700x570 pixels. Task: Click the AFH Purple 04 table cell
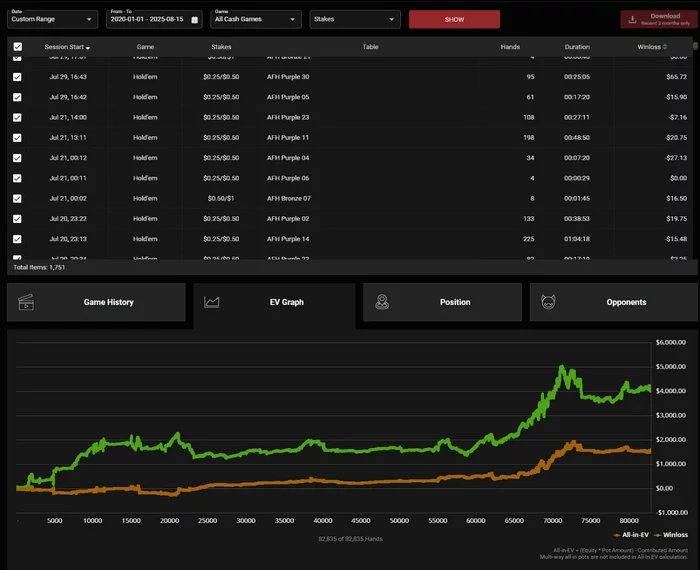tap(288, 158)
